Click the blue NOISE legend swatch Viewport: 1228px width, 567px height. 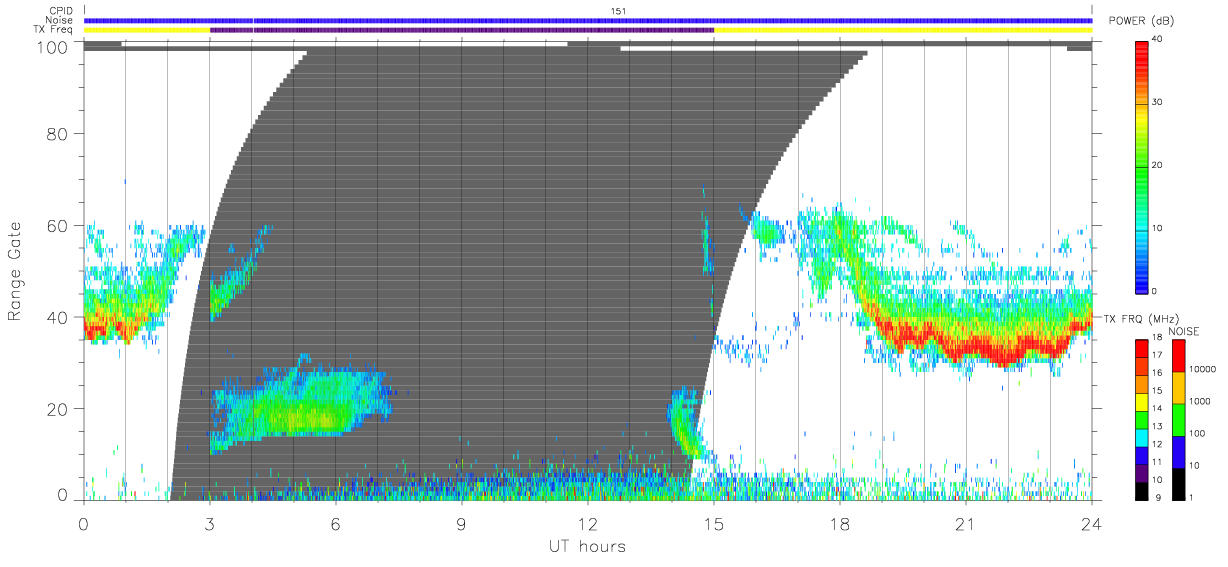tap(1178, 451)
